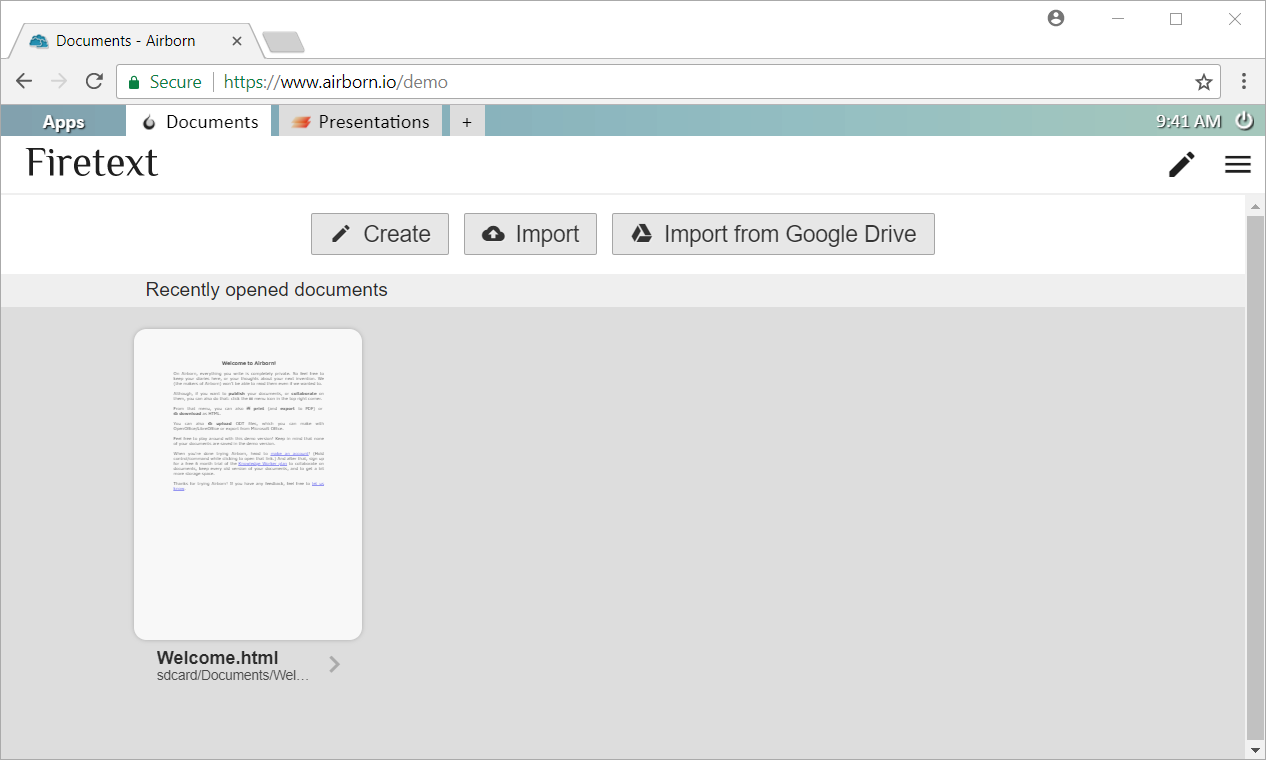The image size is (1266, 760).
Task: Bookmark this page with the star
Action: pyautogui.click(x=1204, y=82)
